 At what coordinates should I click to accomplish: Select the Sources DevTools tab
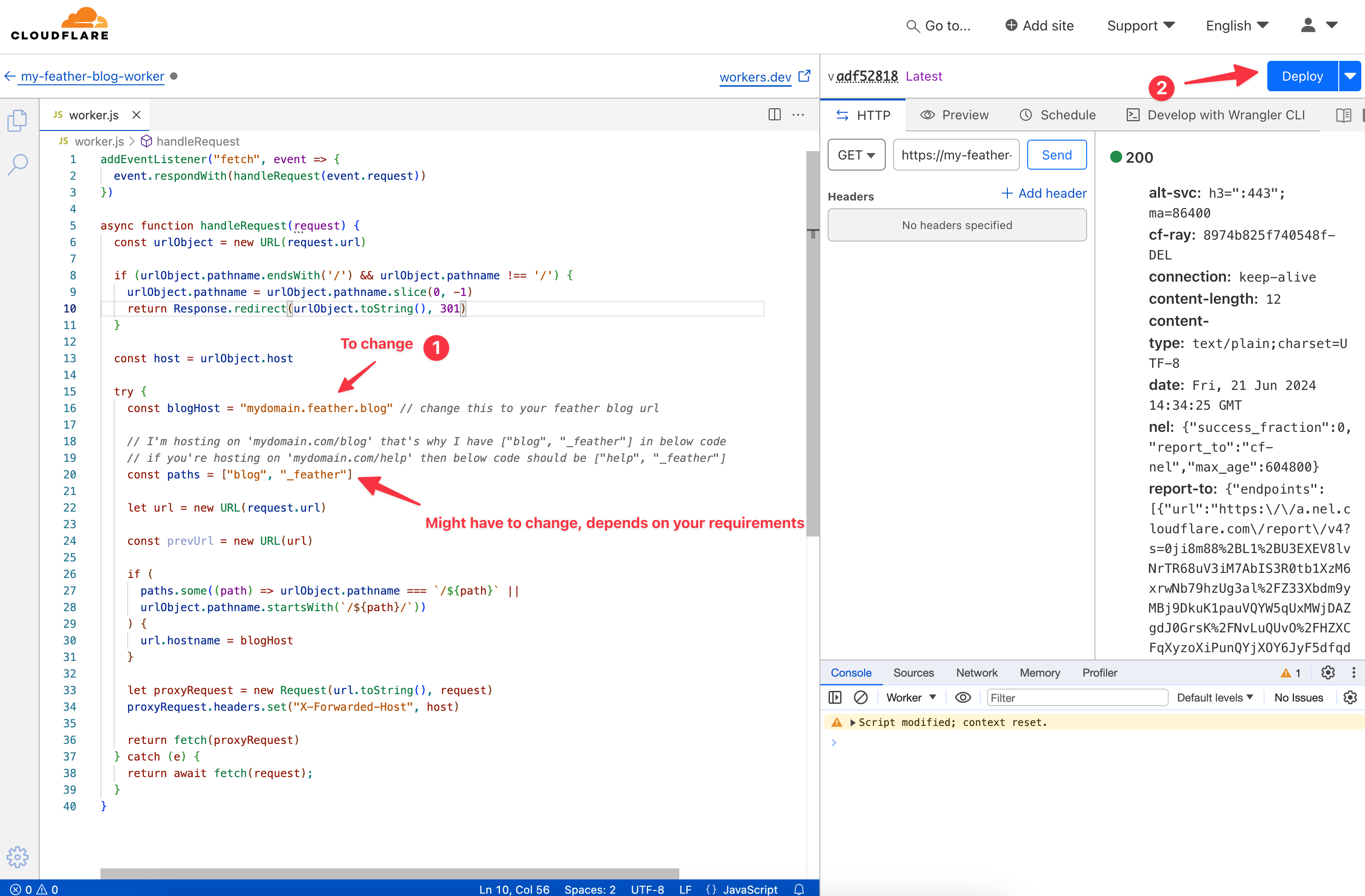point(914,673)
